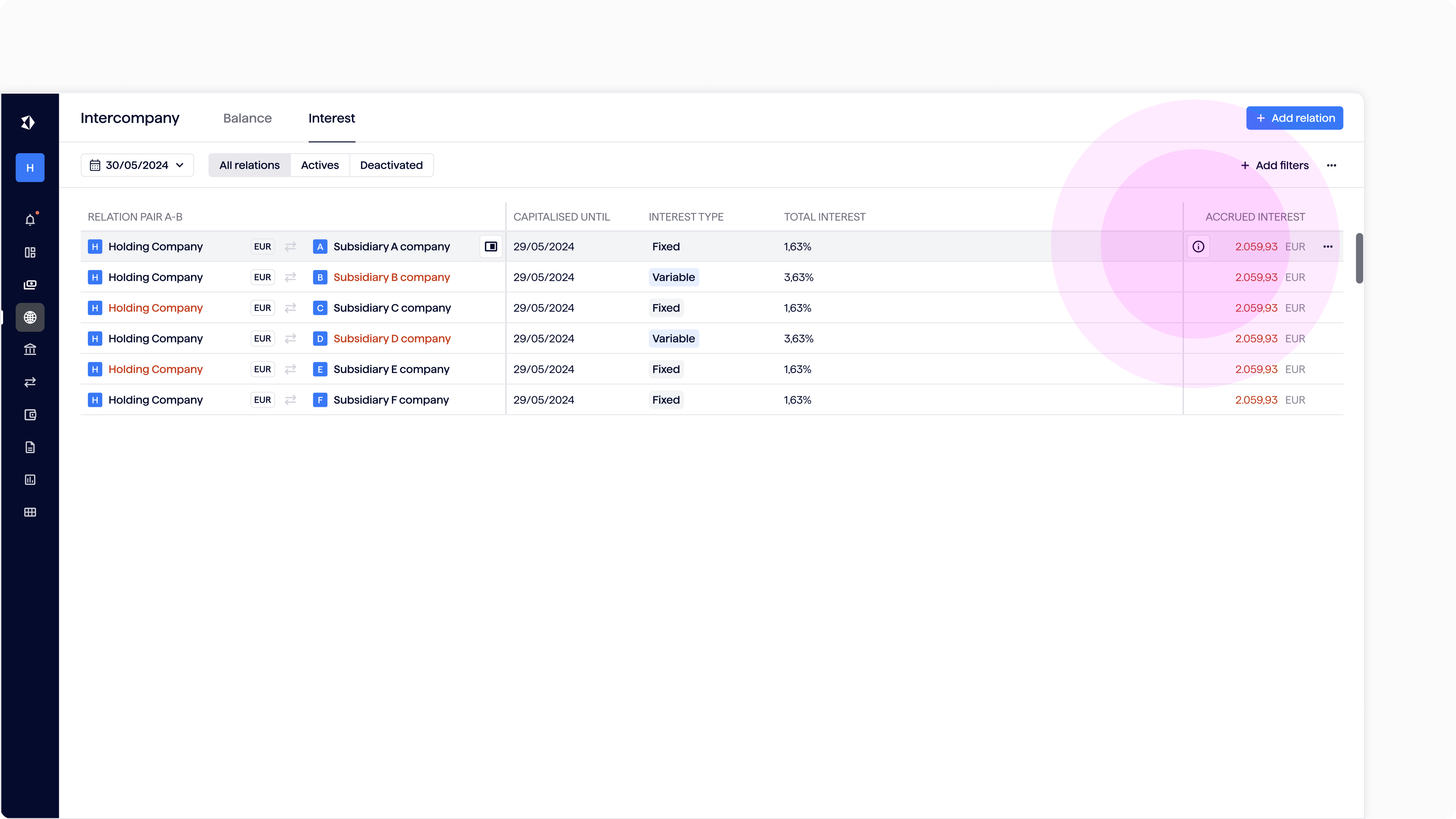The width and height of the screenshot is (1456, 819).
Task: Open notifications bell icon
Action: 30,220
